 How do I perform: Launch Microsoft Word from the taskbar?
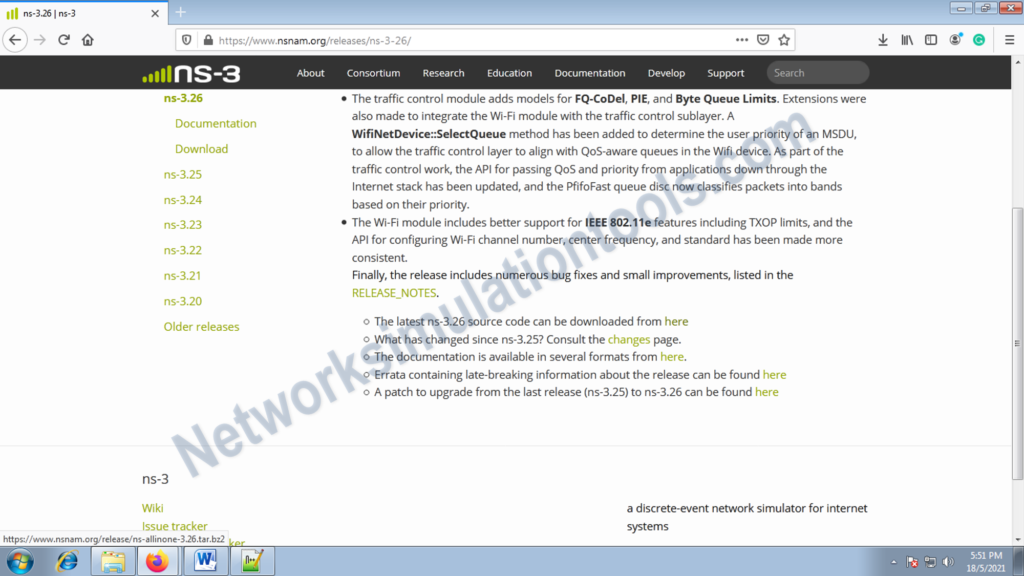point(205,561)
